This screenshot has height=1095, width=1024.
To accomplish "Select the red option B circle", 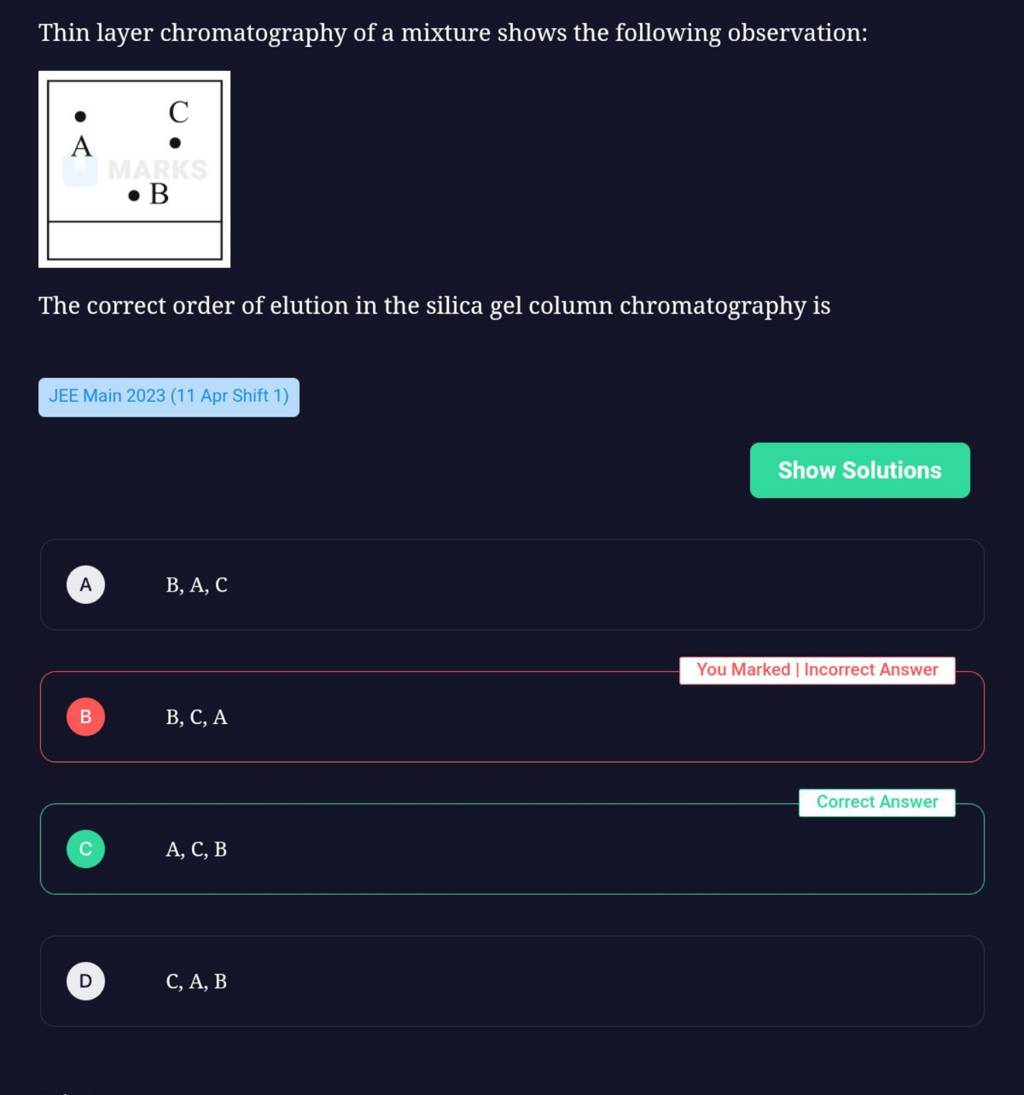I will [85, 716].
